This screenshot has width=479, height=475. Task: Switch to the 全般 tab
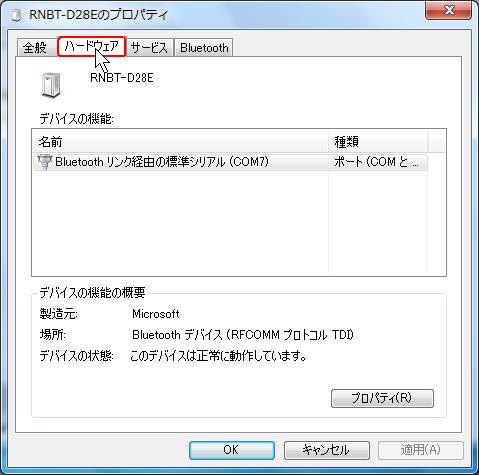(x=36, y=48)
